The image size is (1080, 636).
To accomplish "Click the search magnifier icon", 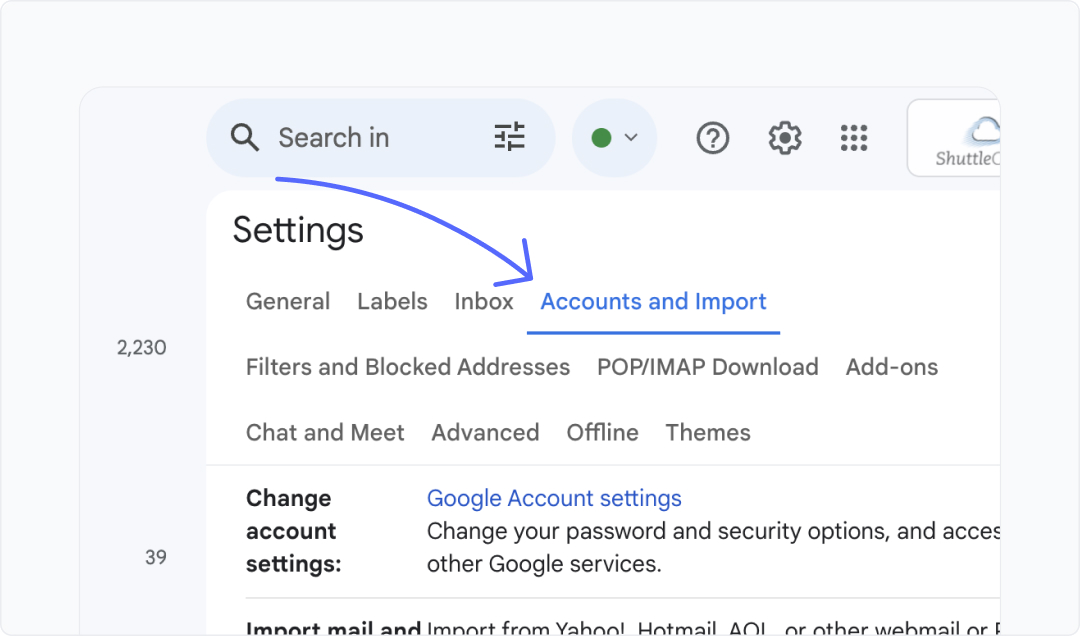I will 245,138.
